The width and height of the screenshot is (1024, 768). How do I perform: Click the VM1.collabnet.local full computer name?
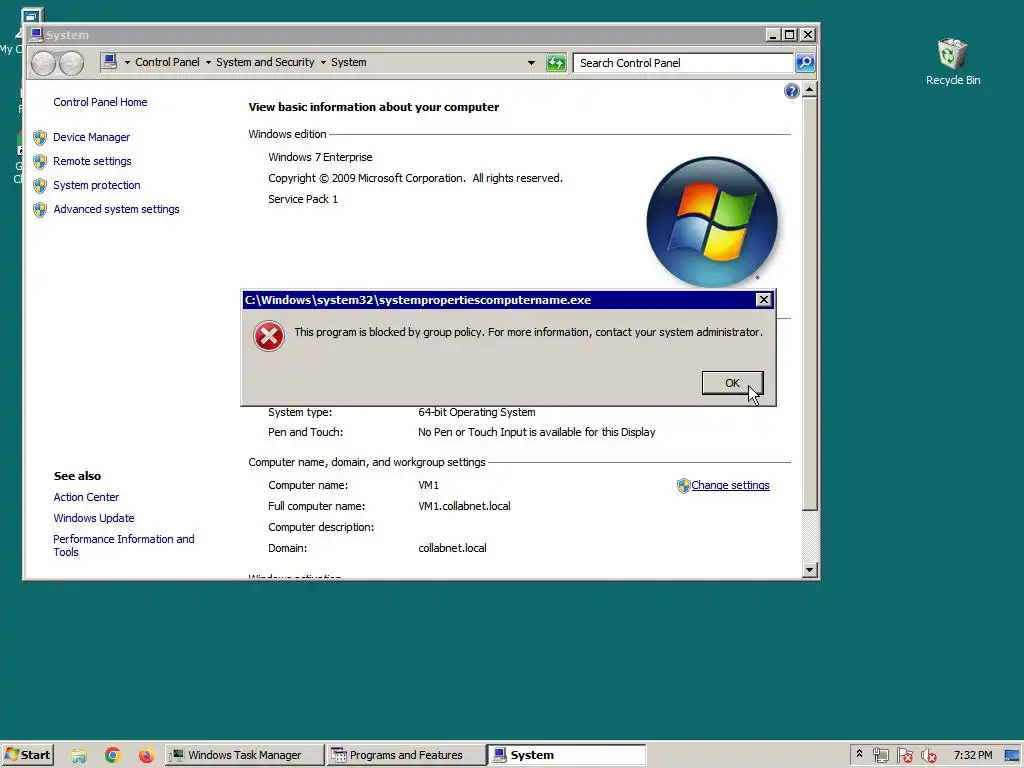click(x=464, y=506)
